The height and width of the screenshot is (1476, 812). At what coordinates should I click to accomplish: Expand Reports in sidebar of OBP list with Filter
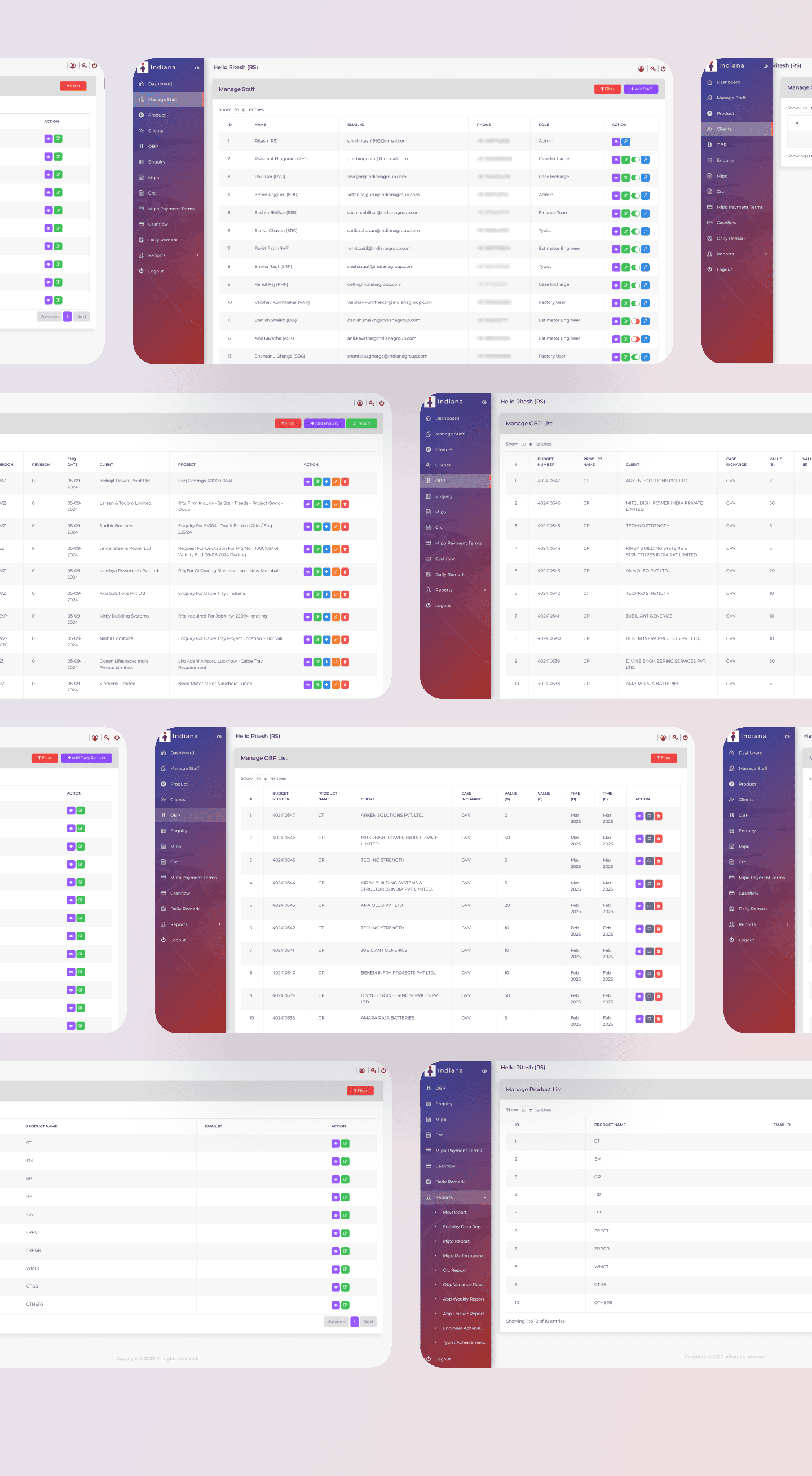(191, 924)
